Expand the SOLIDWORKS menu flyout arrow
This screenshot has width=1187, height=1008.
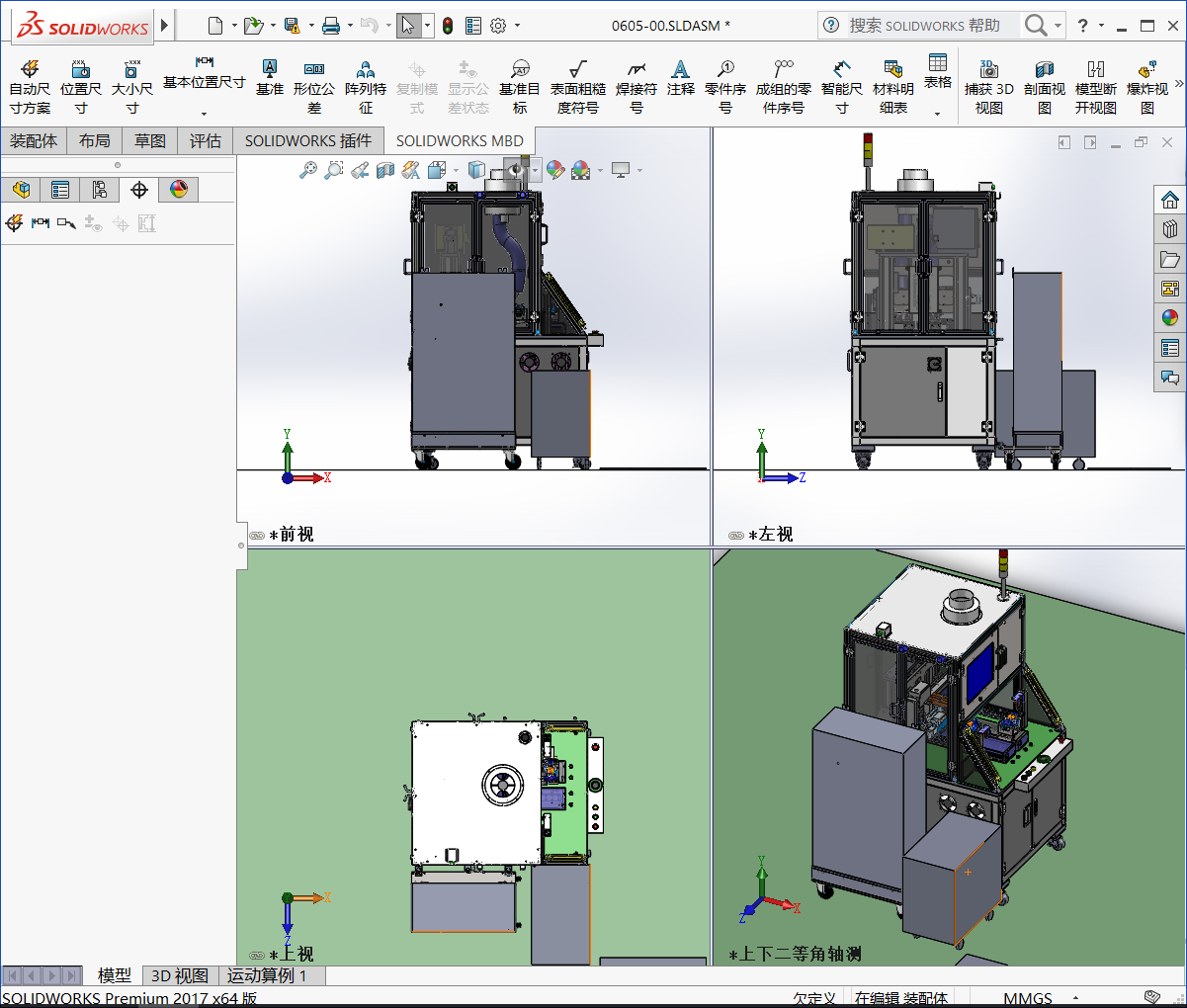click(x=164, y=25)
